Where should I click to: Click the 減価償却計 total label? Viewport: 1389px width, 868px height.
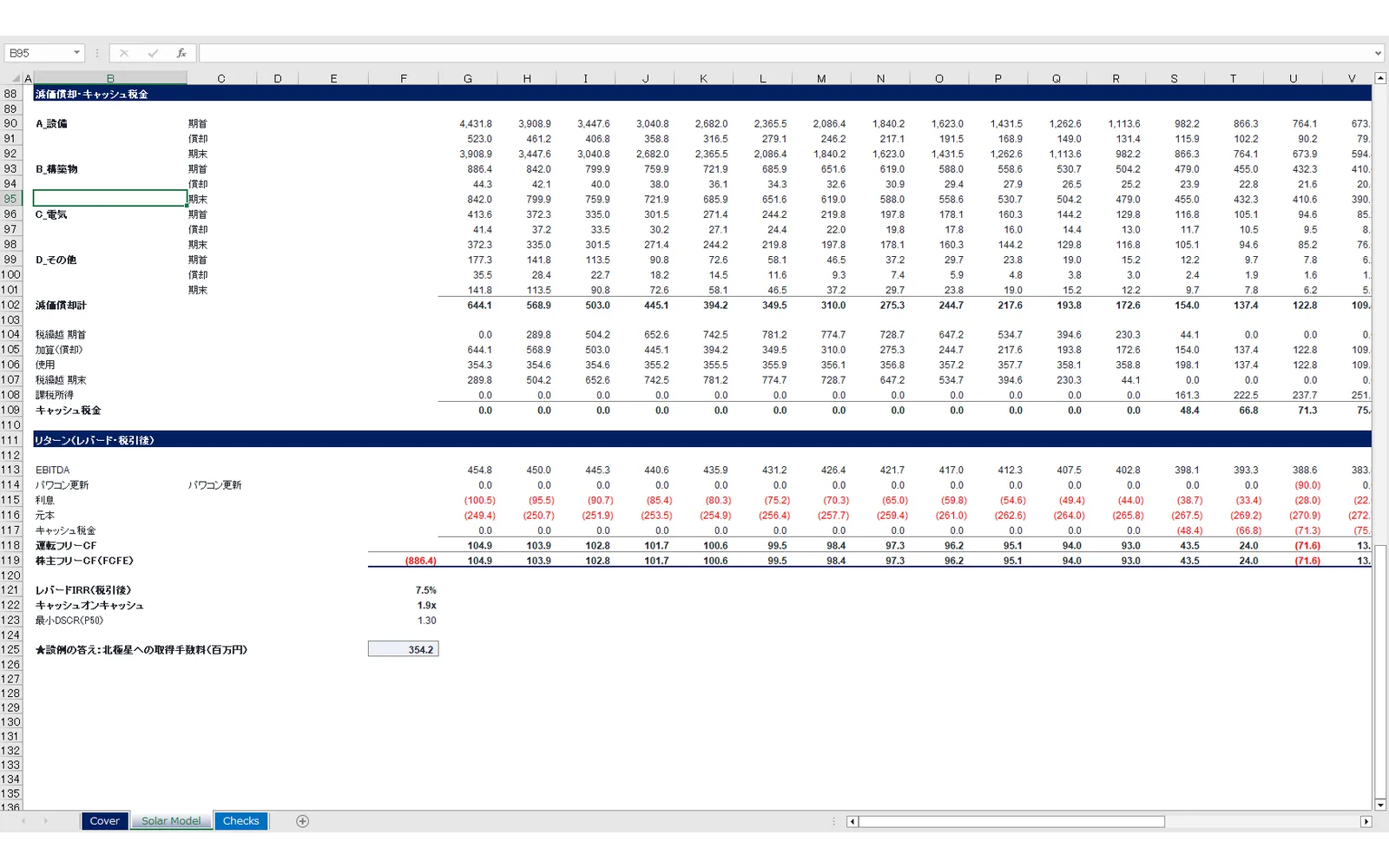[x=61, y=306]
